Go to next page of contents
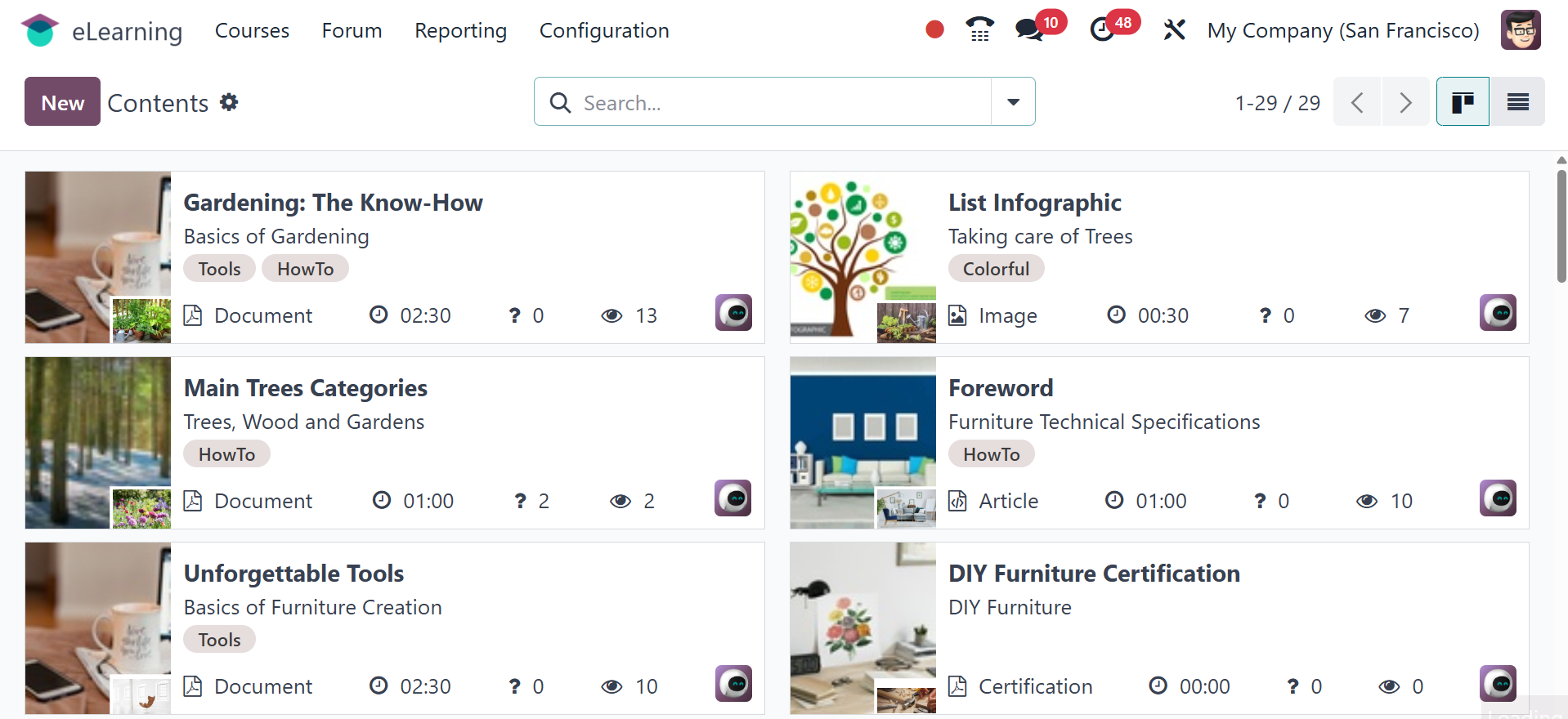Screen dimensions: 1568x719 coord(1405,102)
